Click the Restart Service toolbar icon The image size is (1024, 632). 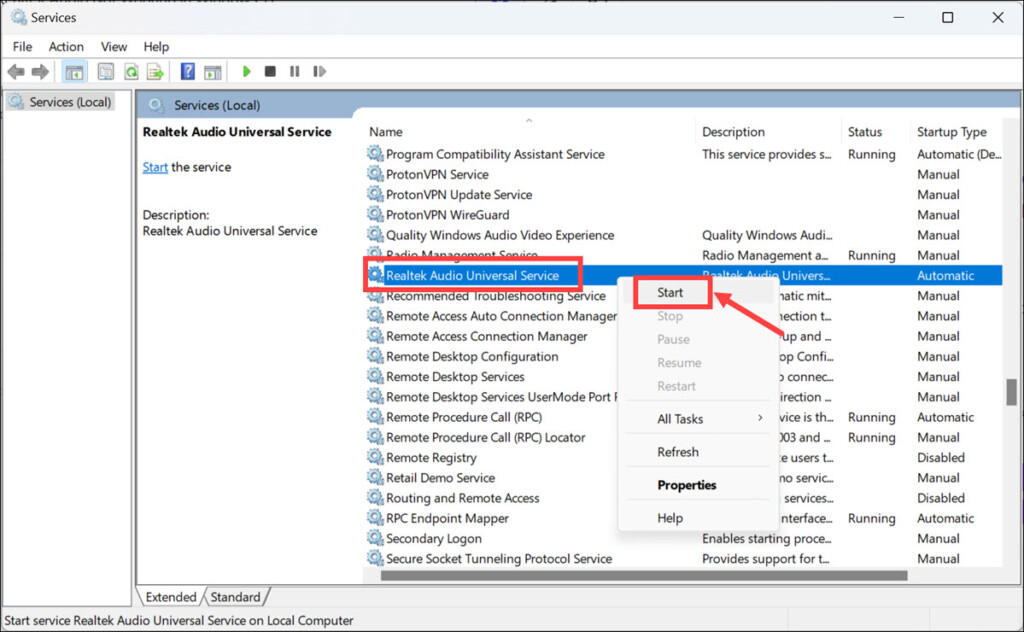coord(320,72)
